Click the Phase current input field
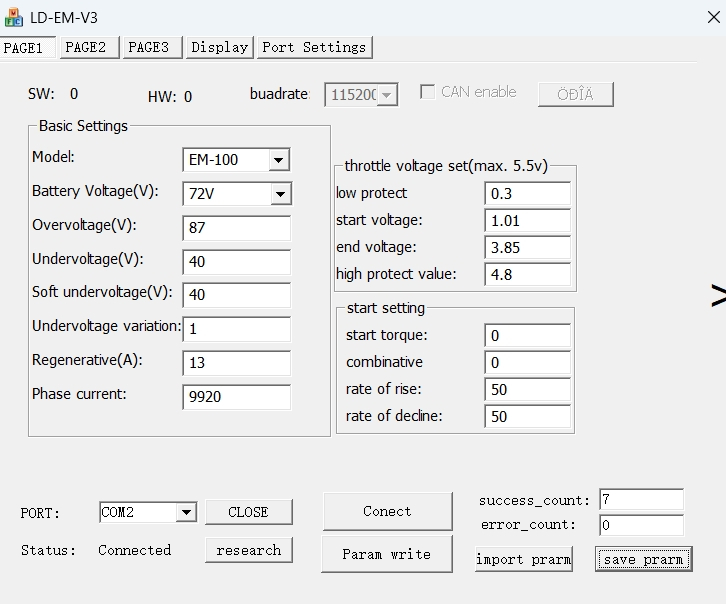726x604 pixels. [x=237, y=397]
